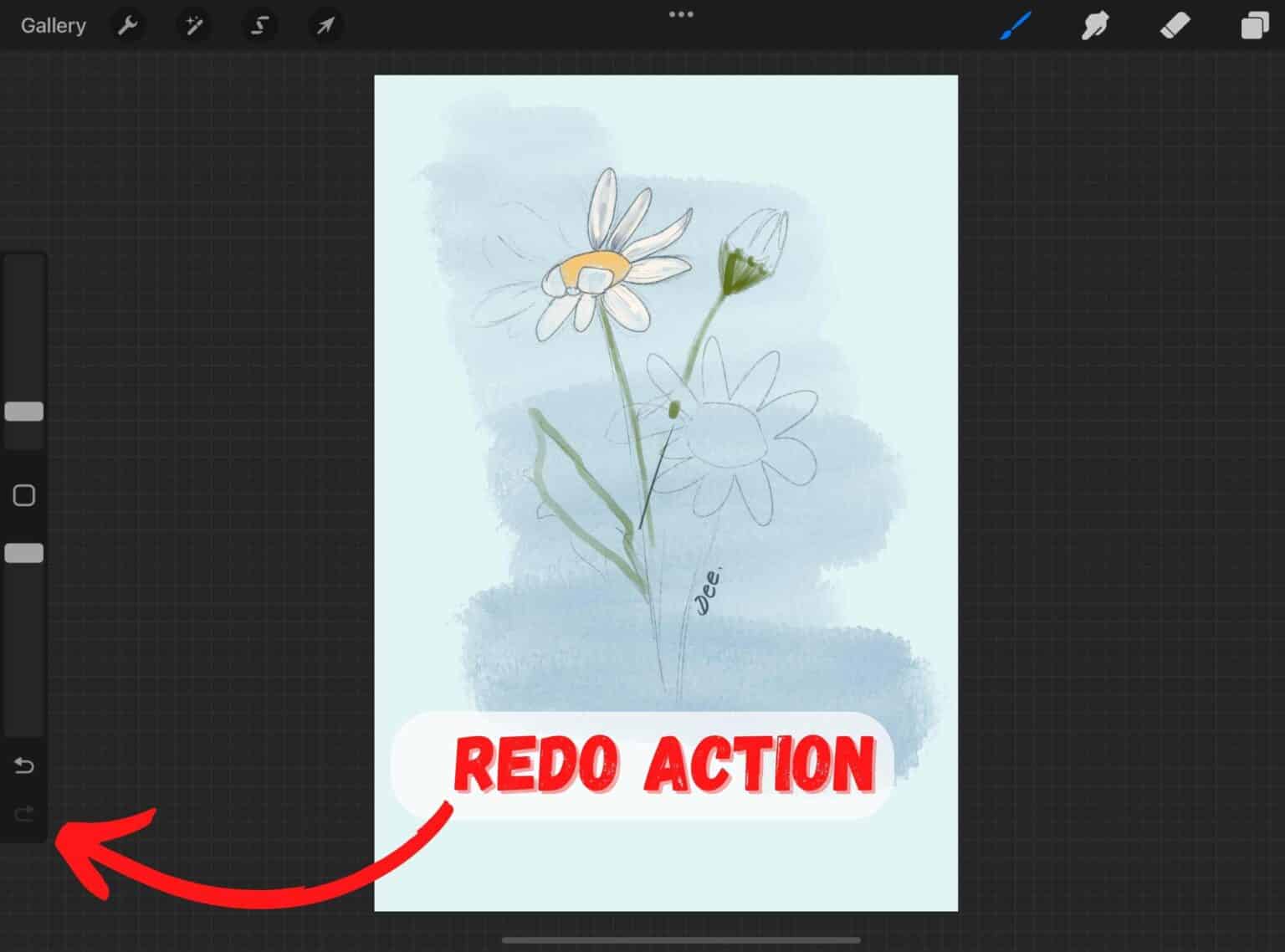The width and height of the screenshot is (1285, 952).
Task: Return to the Gallery
Action: 53,25
